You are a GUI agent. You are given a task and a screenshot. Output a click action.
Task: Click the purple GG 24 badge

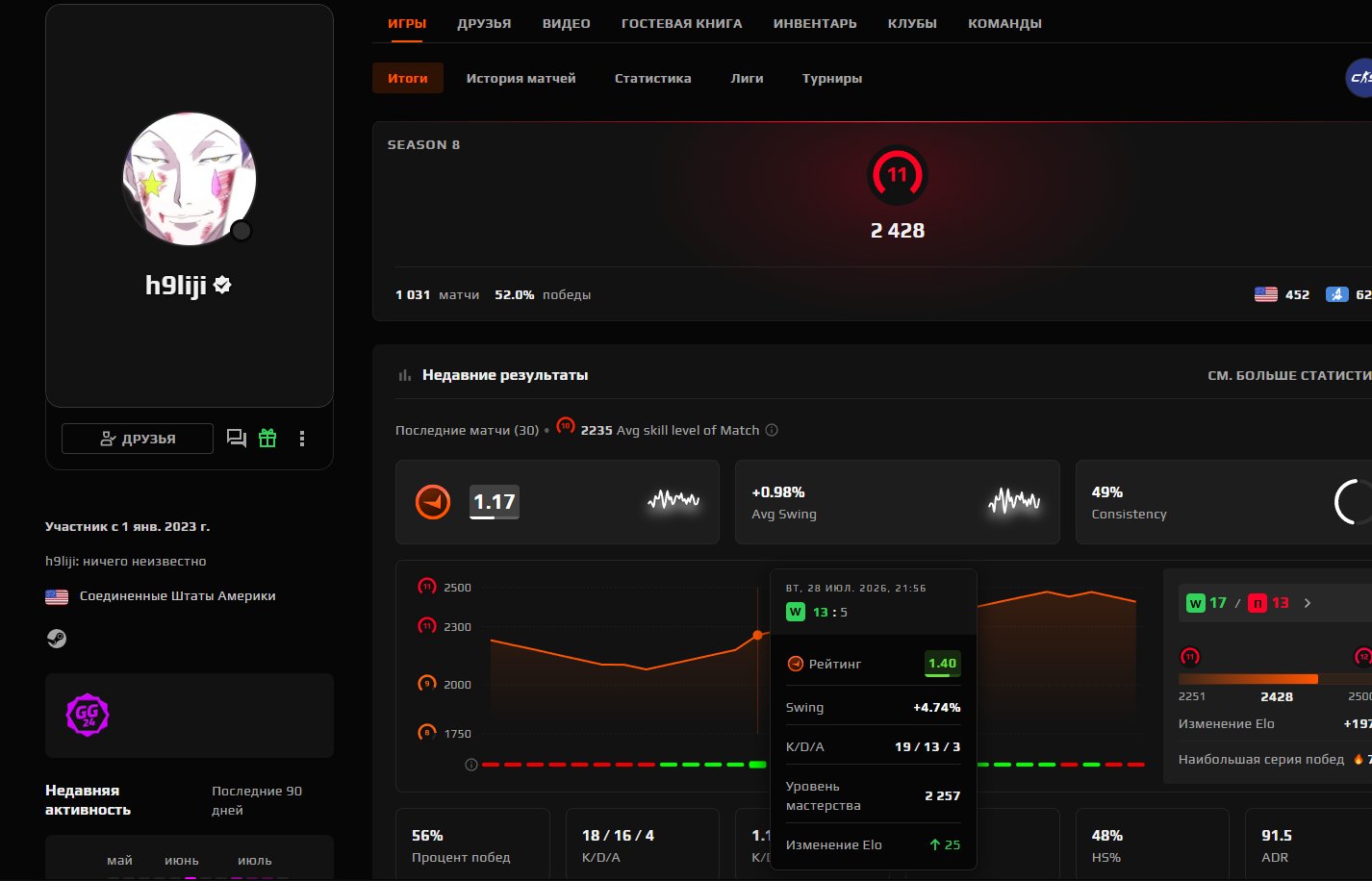pos(88,715)
